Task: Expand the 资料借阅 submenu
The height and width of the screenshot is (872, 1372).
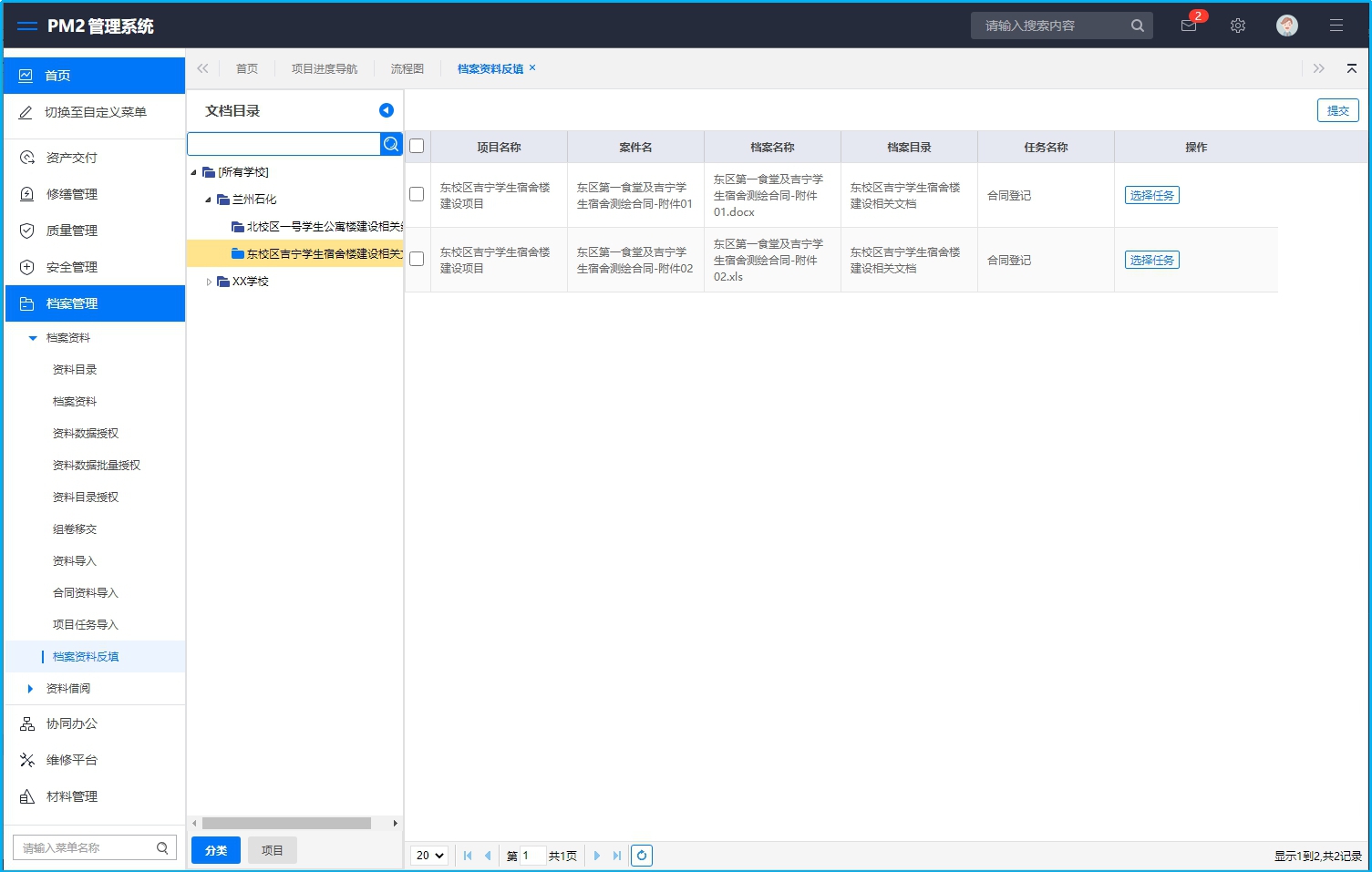Action: point(30,689)
